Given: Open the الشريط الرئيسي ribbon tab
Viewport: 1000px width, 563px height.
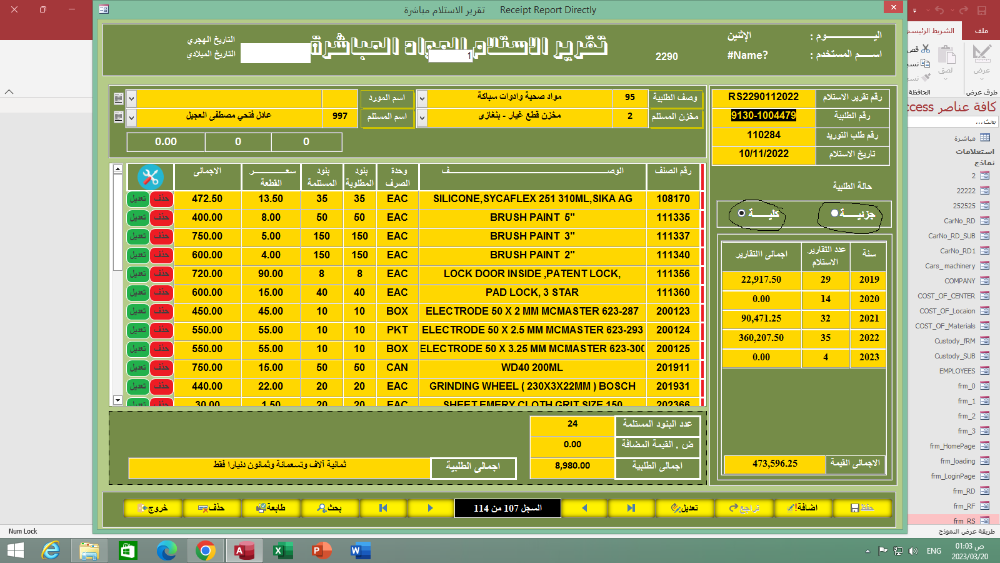Looking at the screenshot, I should [x=932, y=30].
